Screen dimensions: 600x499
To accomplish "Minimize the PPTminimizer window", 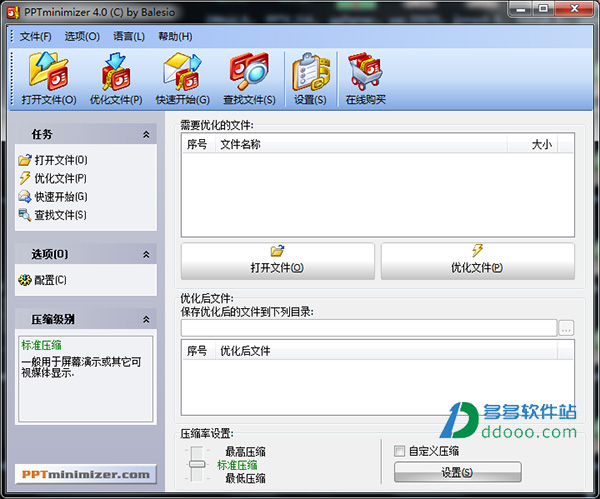I will point(521,8).
